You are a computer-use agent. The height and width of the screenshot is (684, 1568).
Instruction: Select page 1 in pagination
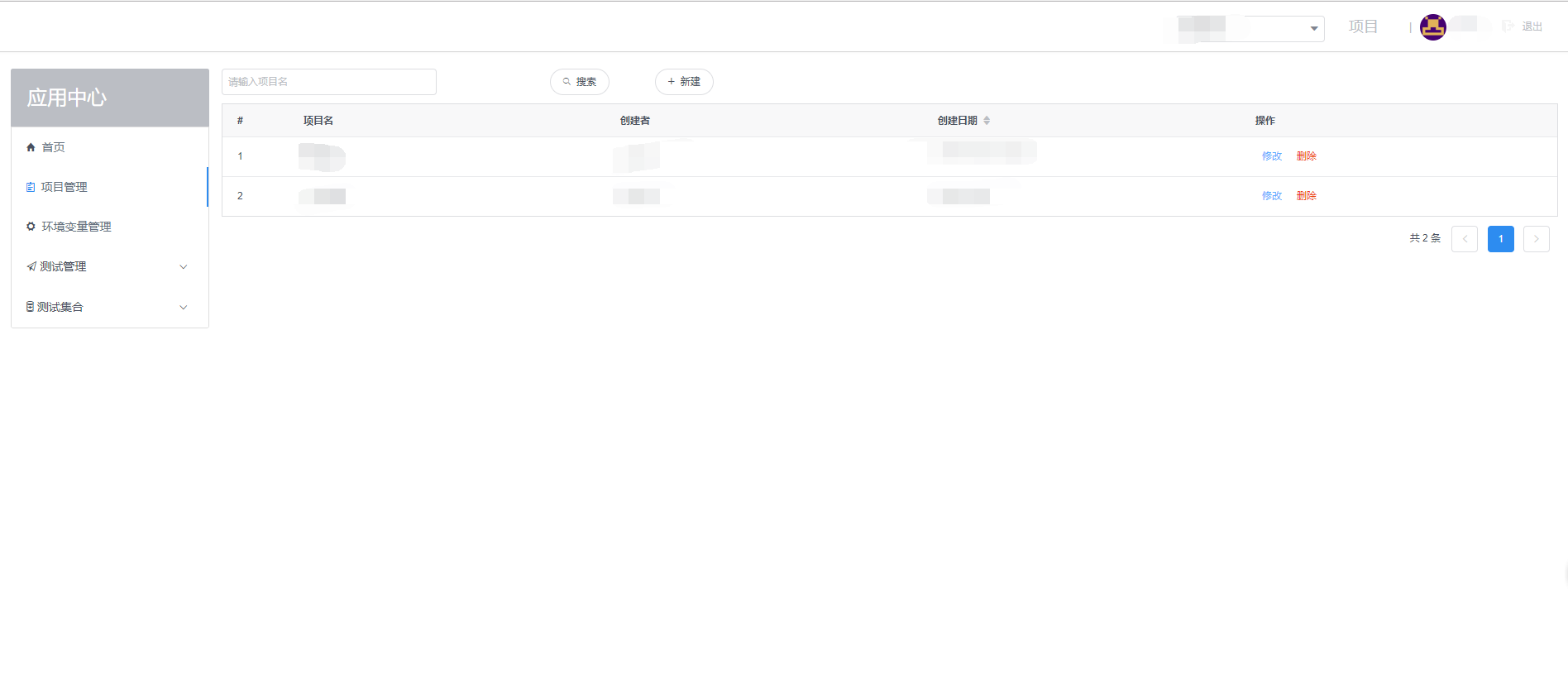[x=1501, y=239]
